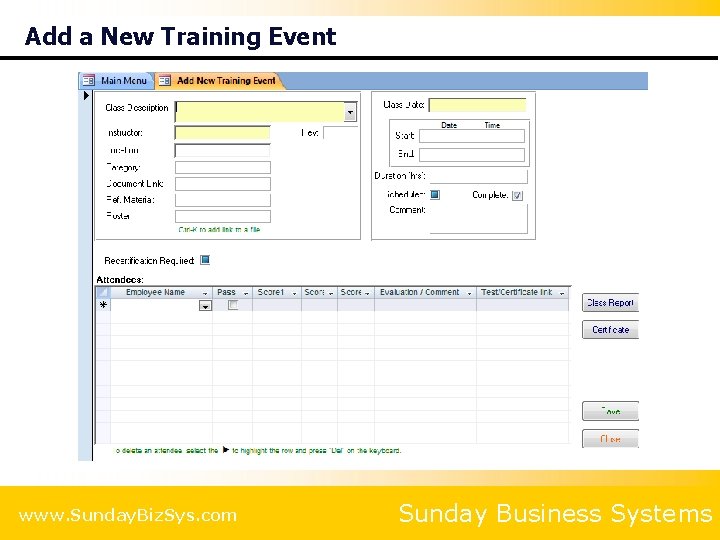Image resolution: width=720 pixels, height=540 pixels.
Task: Click the form icon on Main Menu tab
Action: pyautogui.click(x=88, y=81)
